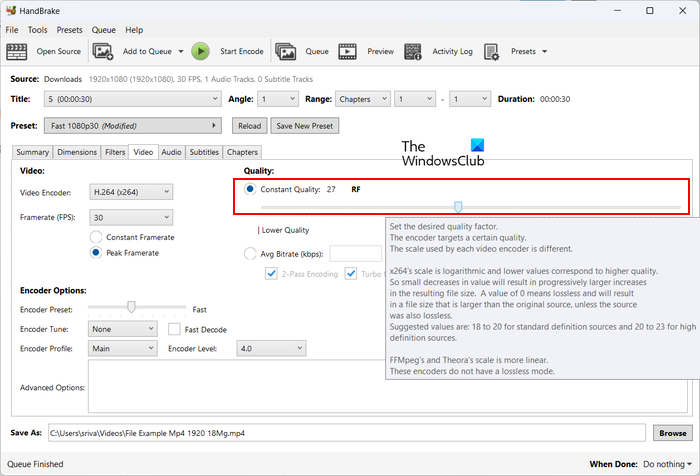Click the Presets document gear icon
The image size is (700, 476).
(x=492, y=52)
